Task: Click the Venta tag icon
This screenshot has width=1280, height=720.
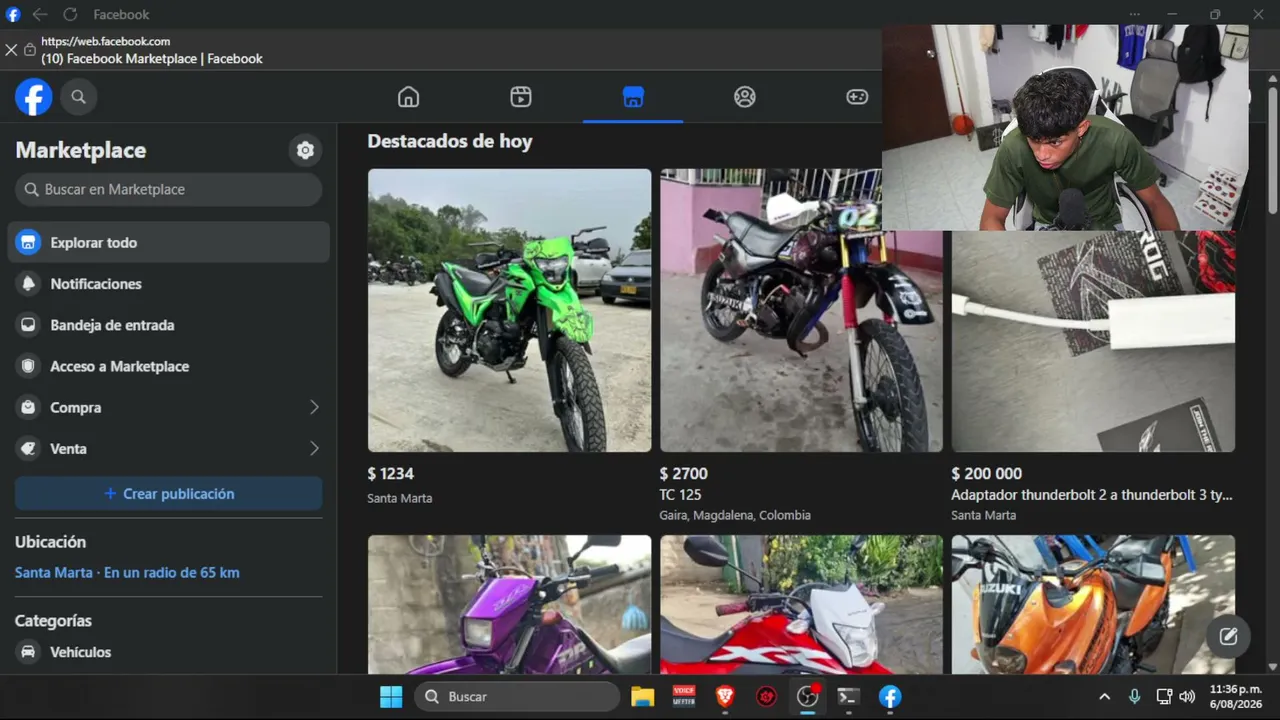Action: tap(29, 449)
